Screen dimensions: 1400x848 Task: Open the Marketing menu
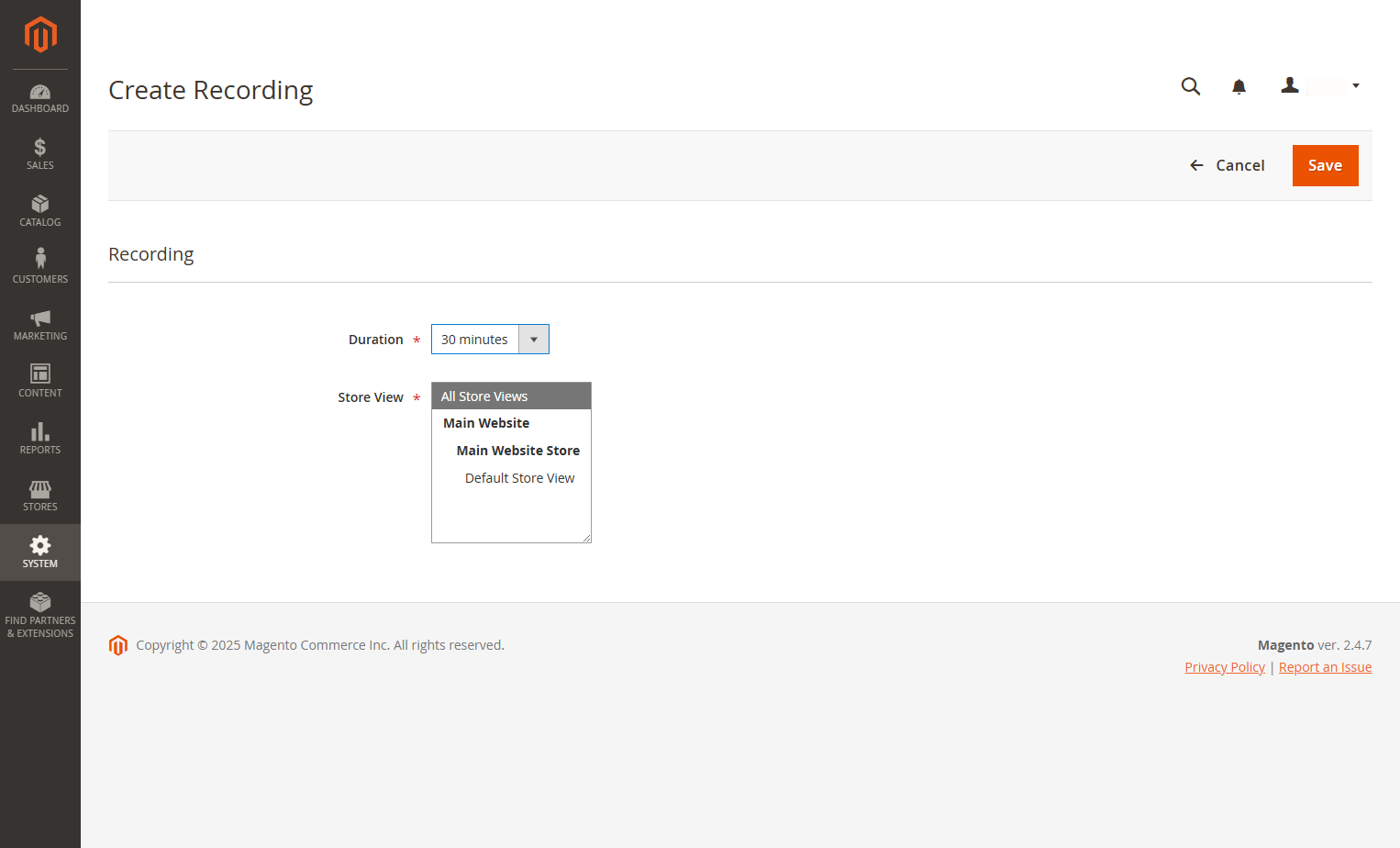pyautogui.click(x=40, y=325)
